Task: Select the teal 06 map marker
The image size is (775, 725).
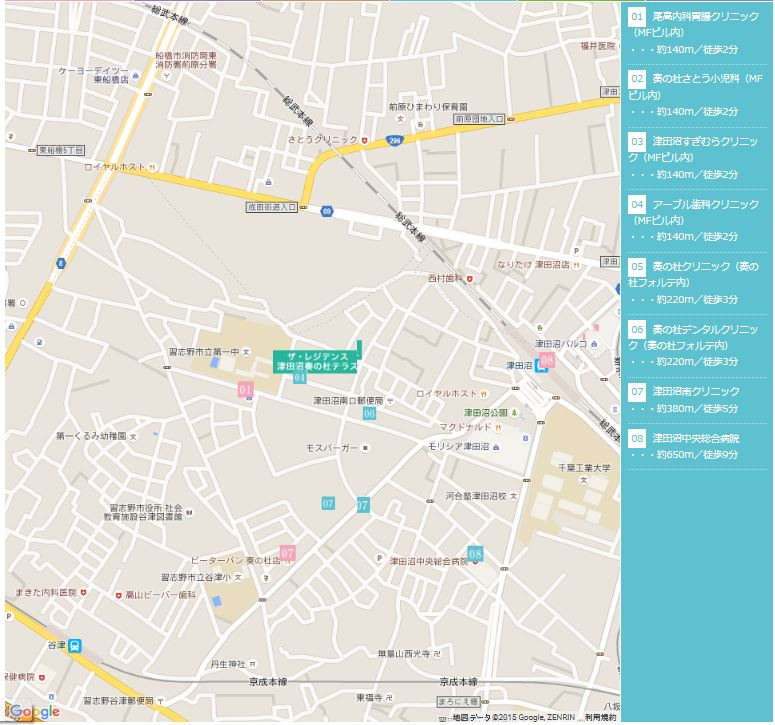Action: [369, 413]
